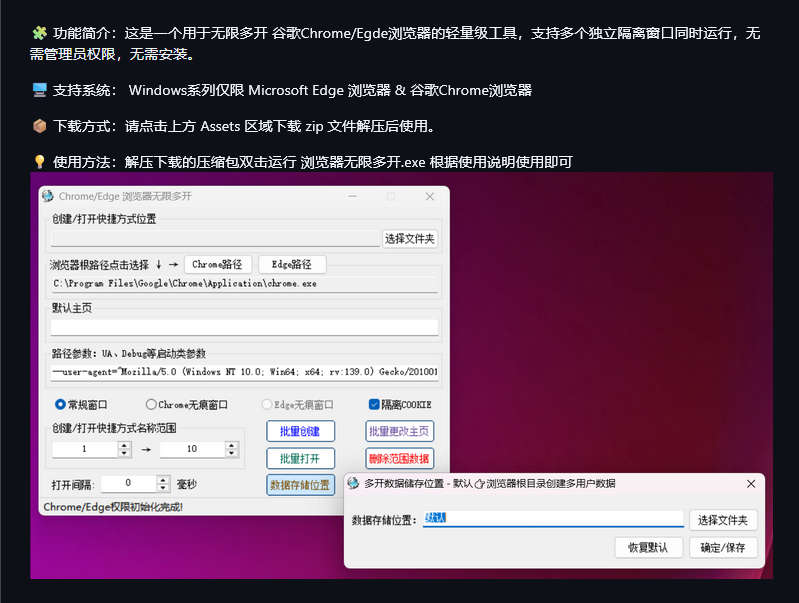The height and width of the screenshot is (603, 799).
Task: Increase the range start value 1 using its up arrow
Action: click(x=124, y=445)
